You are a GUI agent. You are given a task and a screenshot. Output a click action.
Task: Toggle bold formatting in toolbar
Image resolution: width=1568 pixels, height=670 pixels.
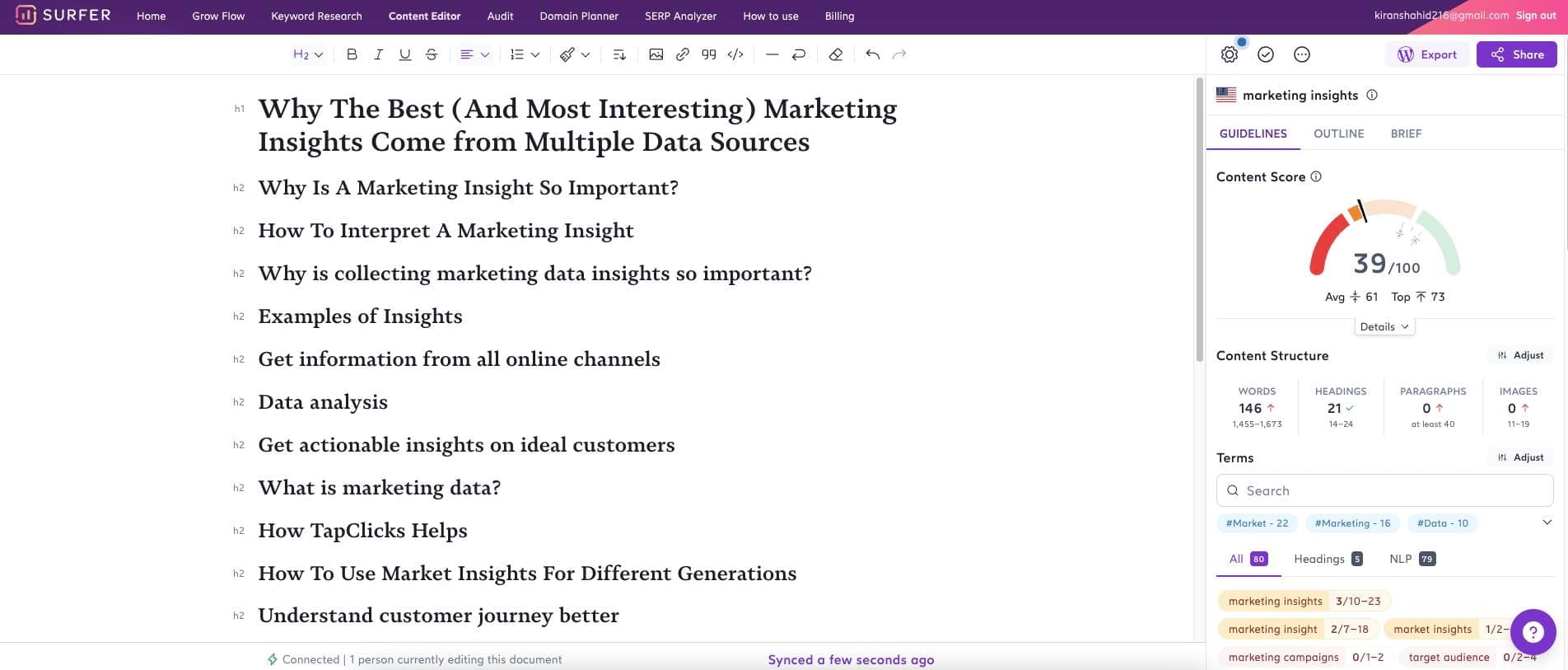tap(352, 54)
